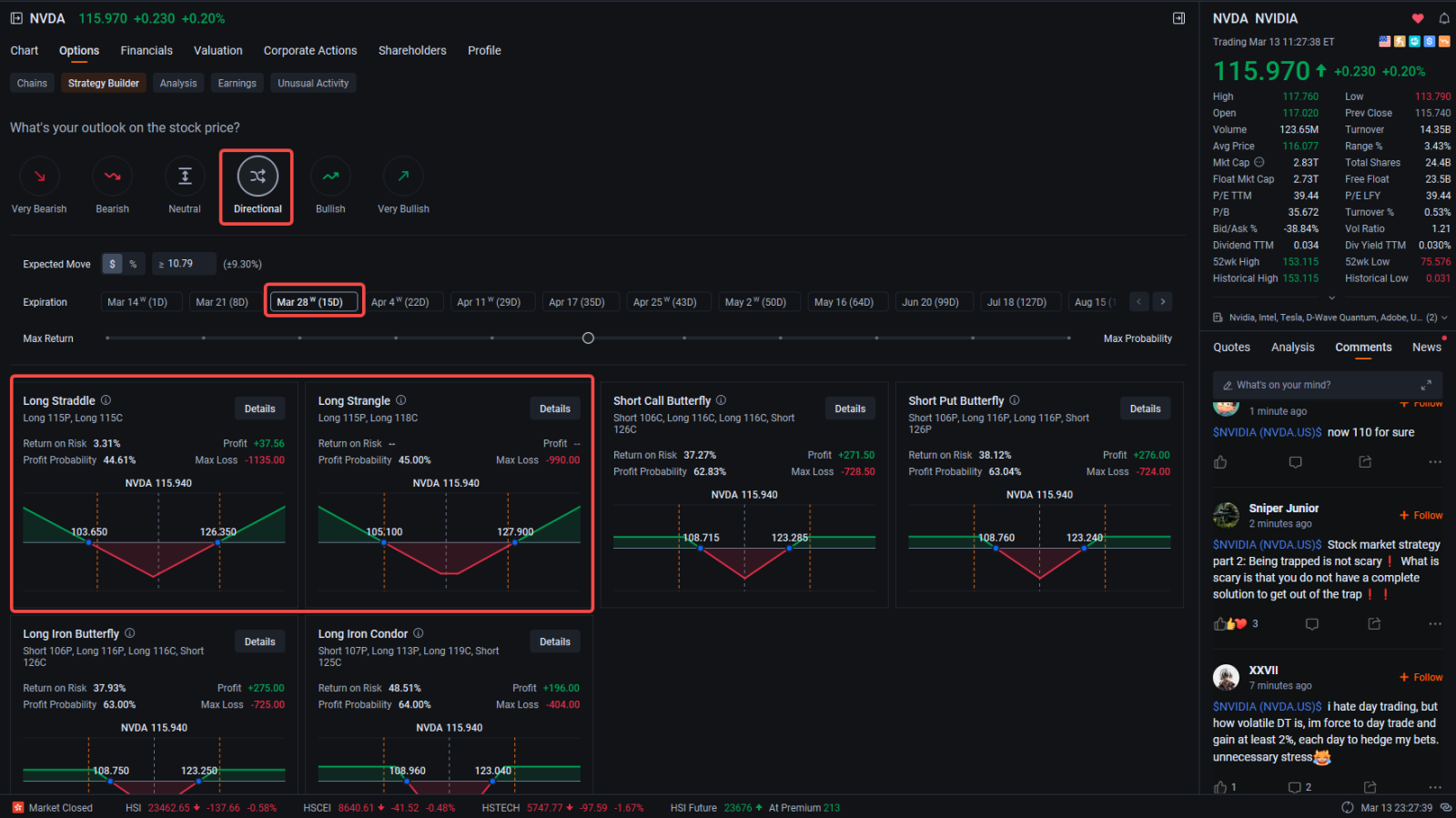Screen dimensions: 1456x818
Task: Click the Max Return/Max Probability slider handle
Action: click(588, 338)
